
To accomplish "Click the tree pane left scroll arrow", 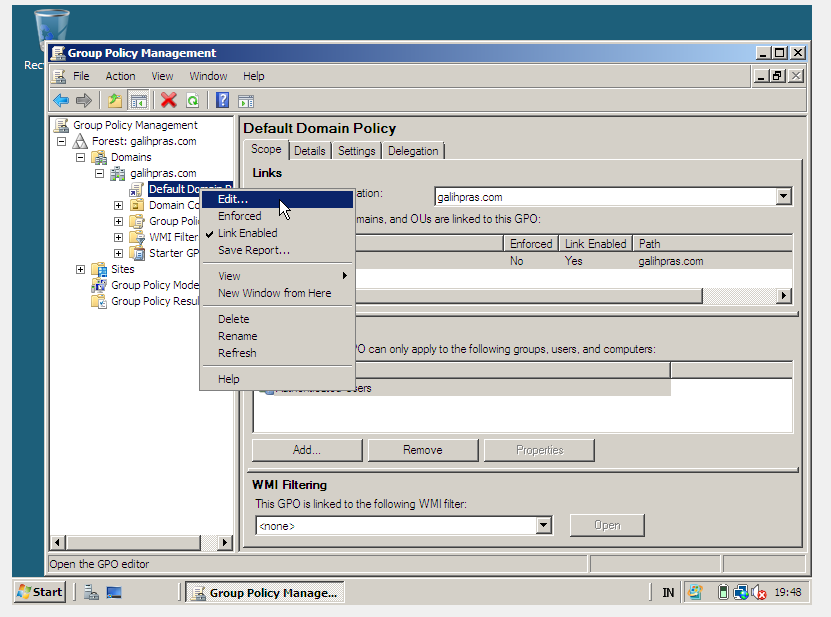I will click(58, 542).
